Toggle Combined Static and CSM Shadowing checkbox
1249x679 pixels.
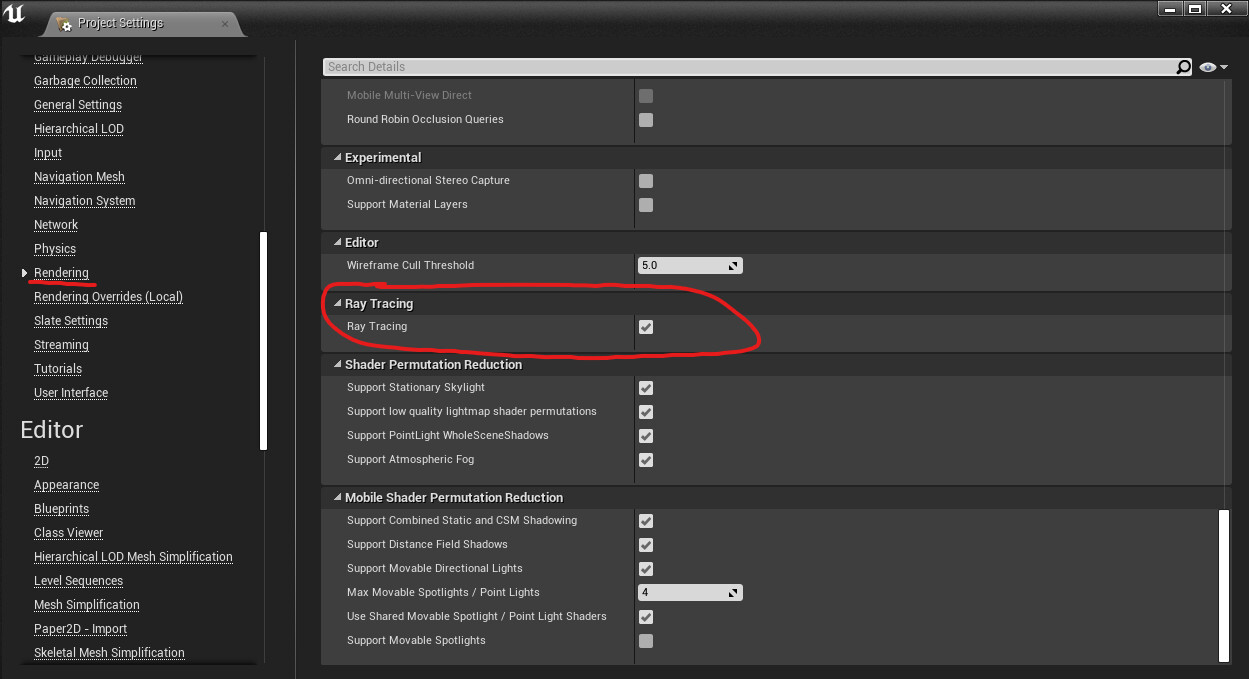tap(646, 521)
